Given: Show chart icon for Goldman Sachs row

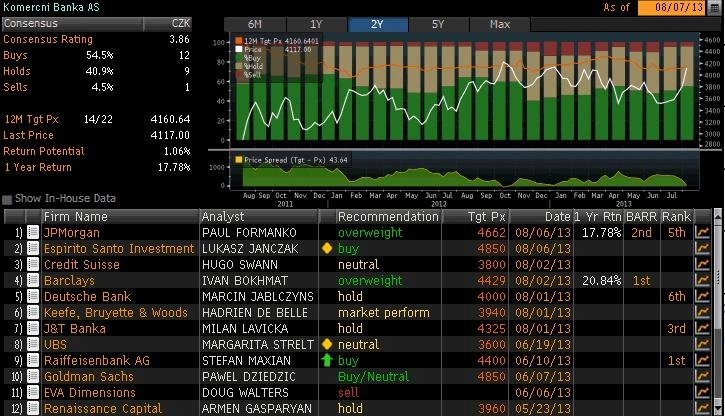Looking at the screenshot, I should pyautogui.click(x=702, y=376).
